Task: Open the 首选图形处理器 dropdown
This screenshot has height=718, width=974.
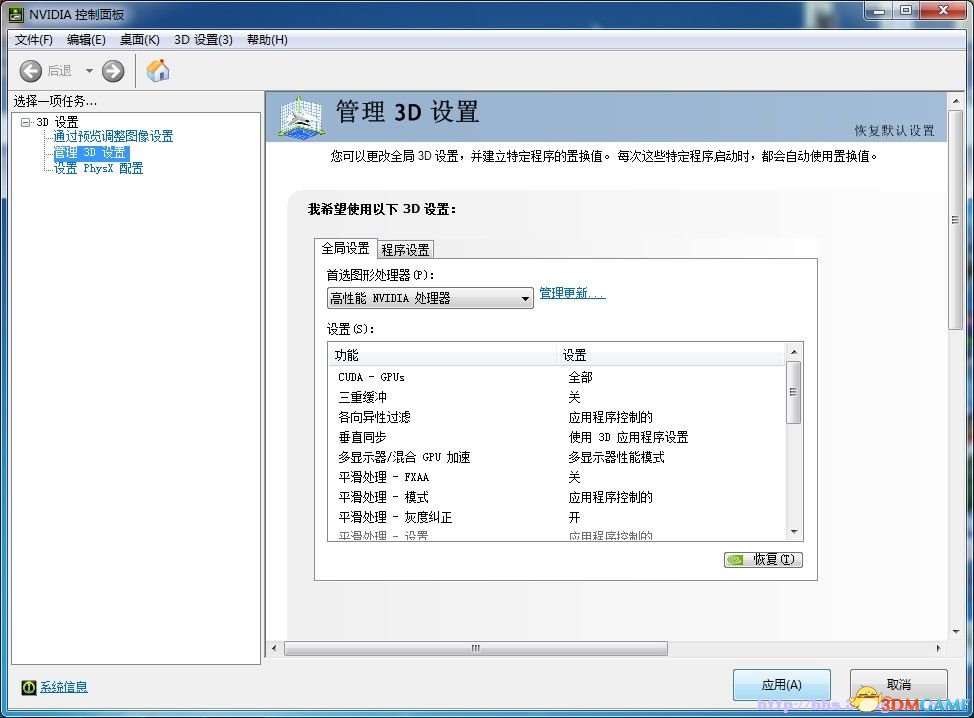Action: [x=430, y=298]
